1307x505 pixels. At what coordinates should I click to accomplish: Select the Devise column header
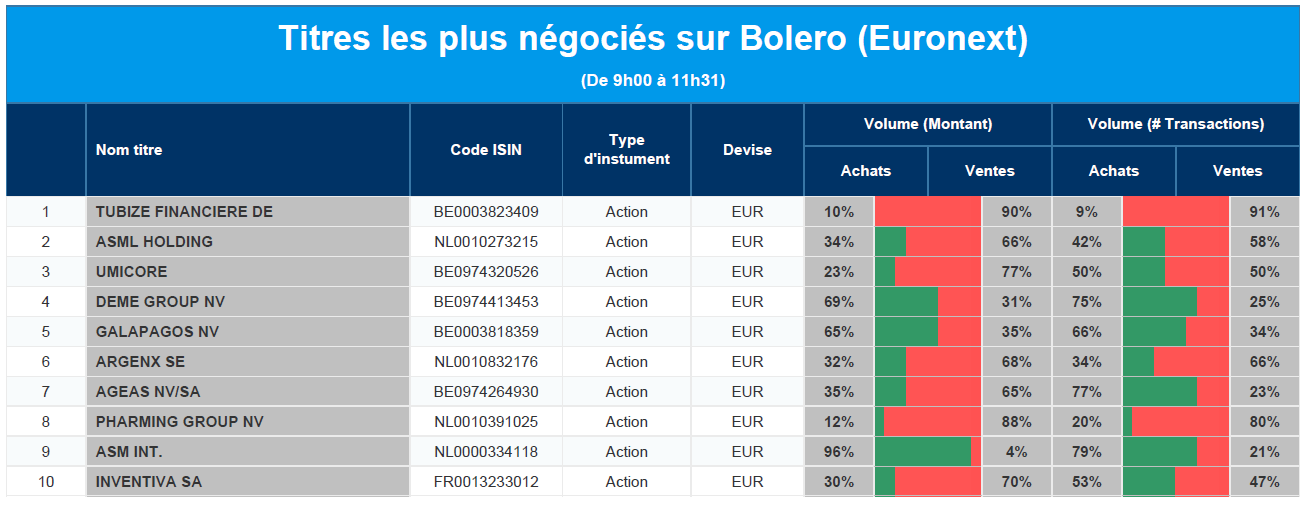[747, 150]
